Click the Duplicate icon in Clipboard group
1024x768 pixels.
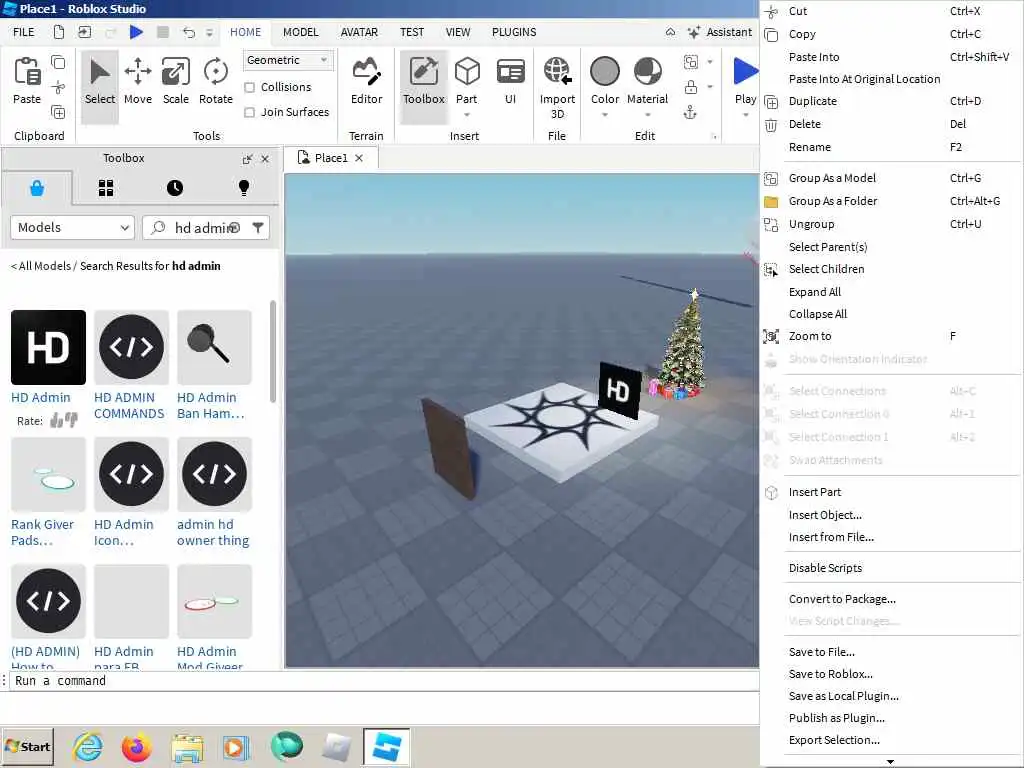58,112
